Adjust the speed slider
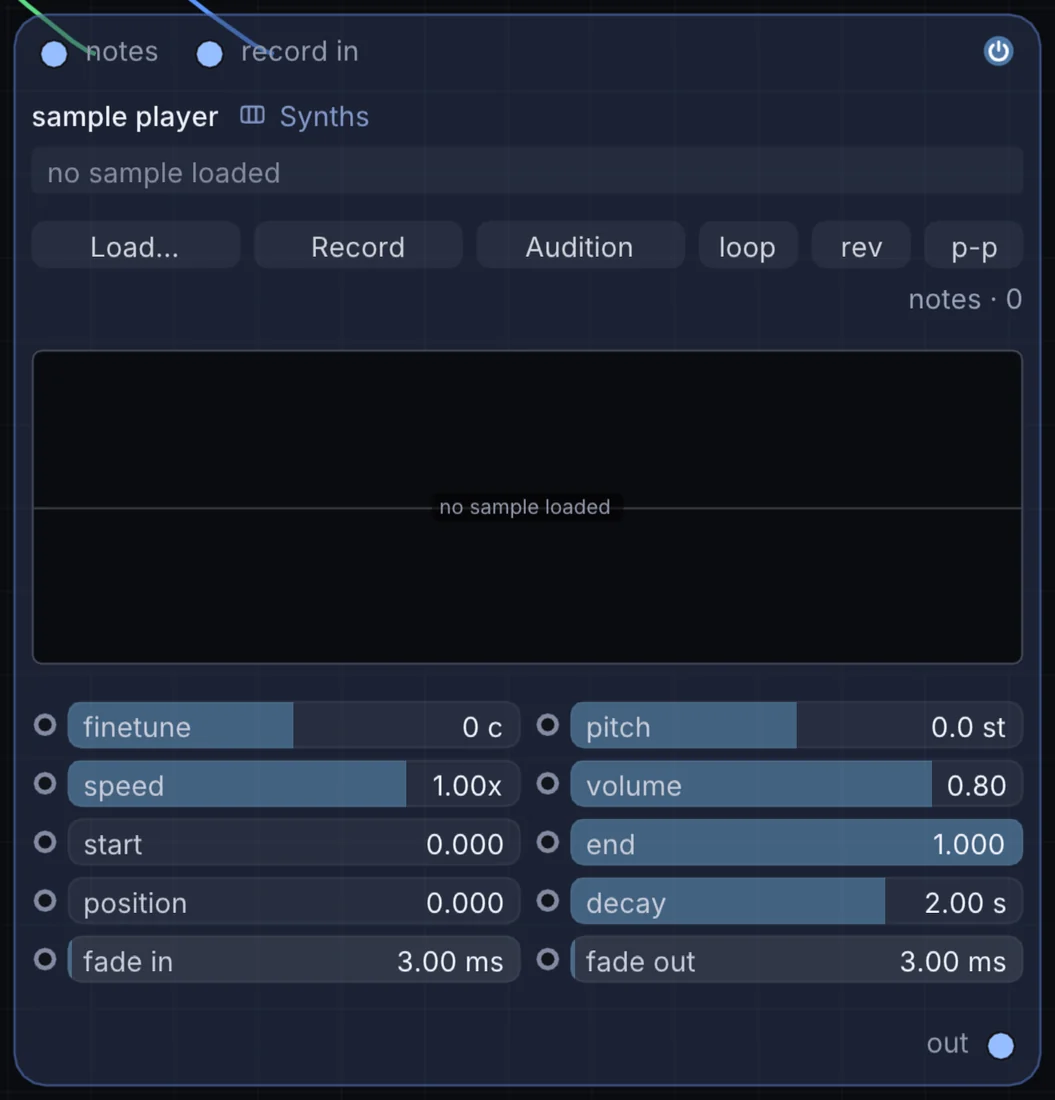 tap(294, 784)
